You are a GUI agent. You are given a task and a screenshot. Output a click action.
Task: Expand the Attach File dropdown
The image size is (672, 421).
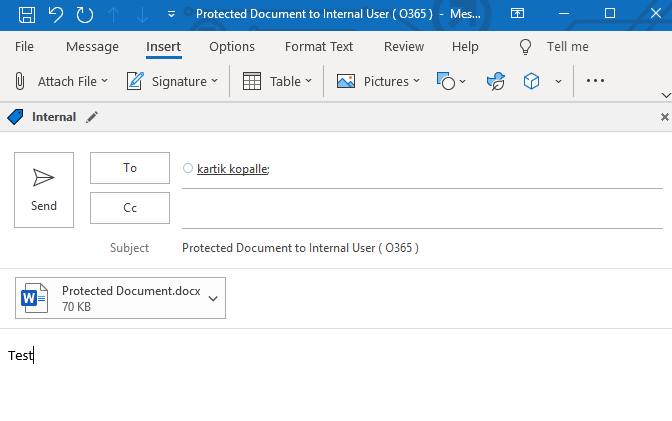click(104, 81)
